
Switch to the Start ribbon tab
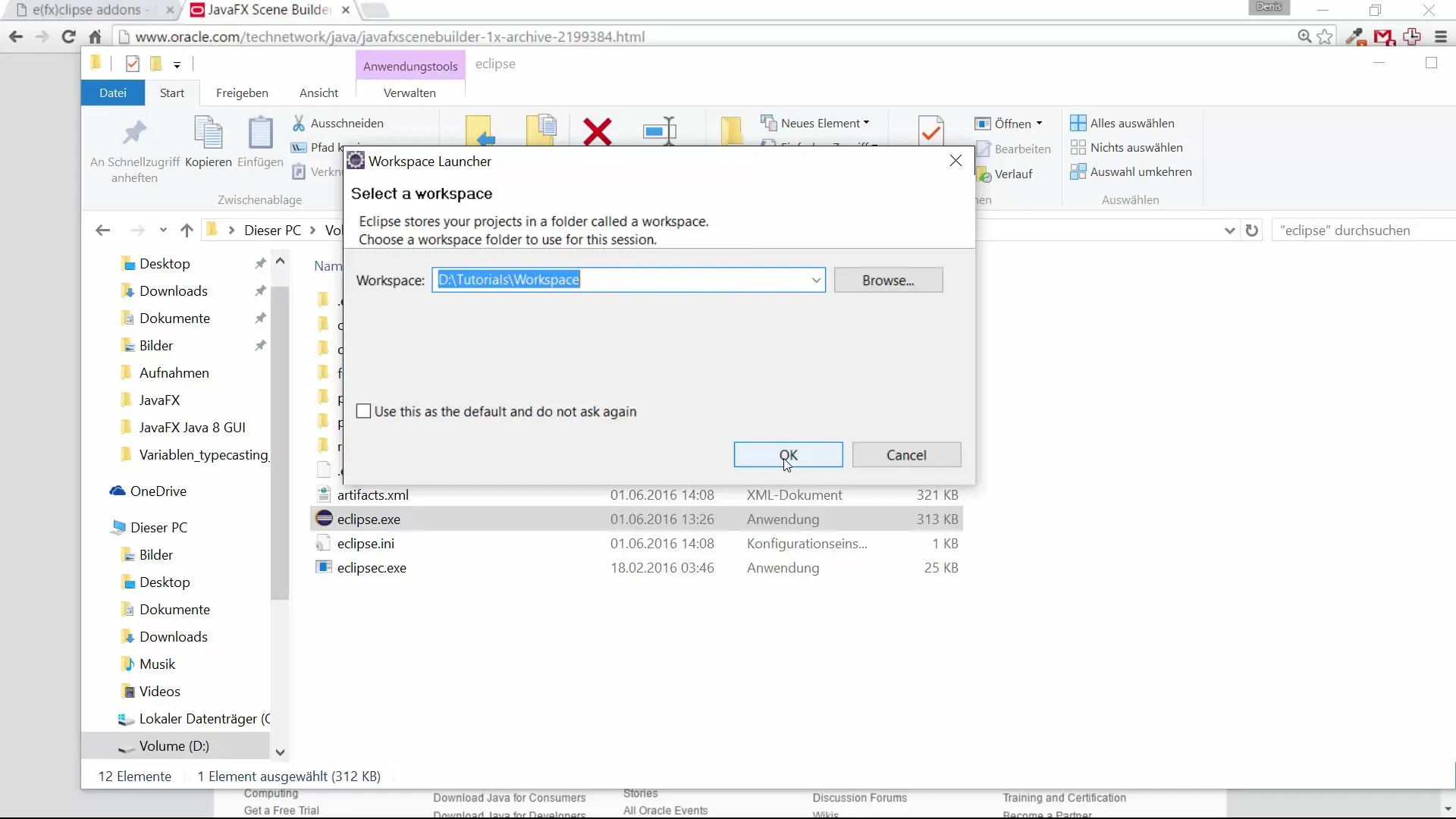point(172,93)
